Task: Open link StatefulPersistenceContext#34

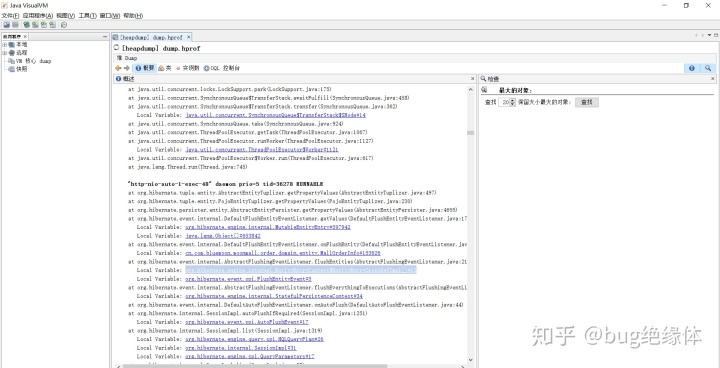Action: coord(274,296)
